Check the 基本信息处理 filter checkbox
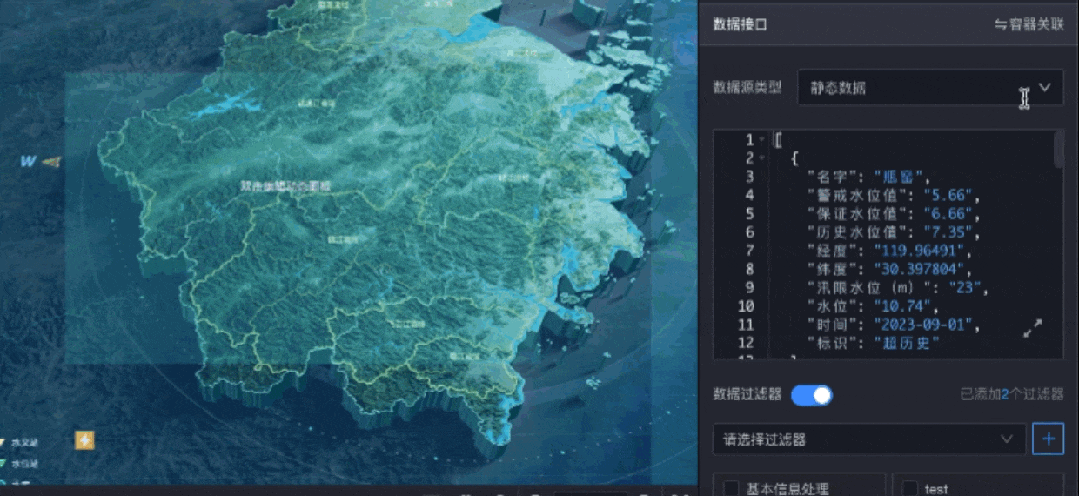 pyautogui.click(x=731, y=488)
